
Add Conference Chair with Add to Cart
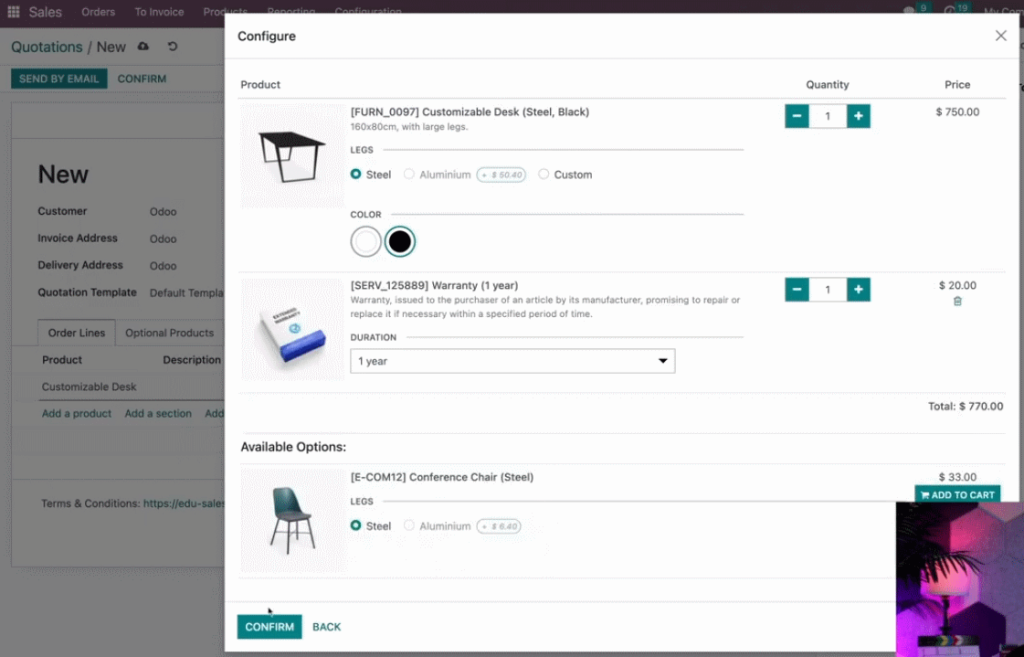tap(957, 494)
